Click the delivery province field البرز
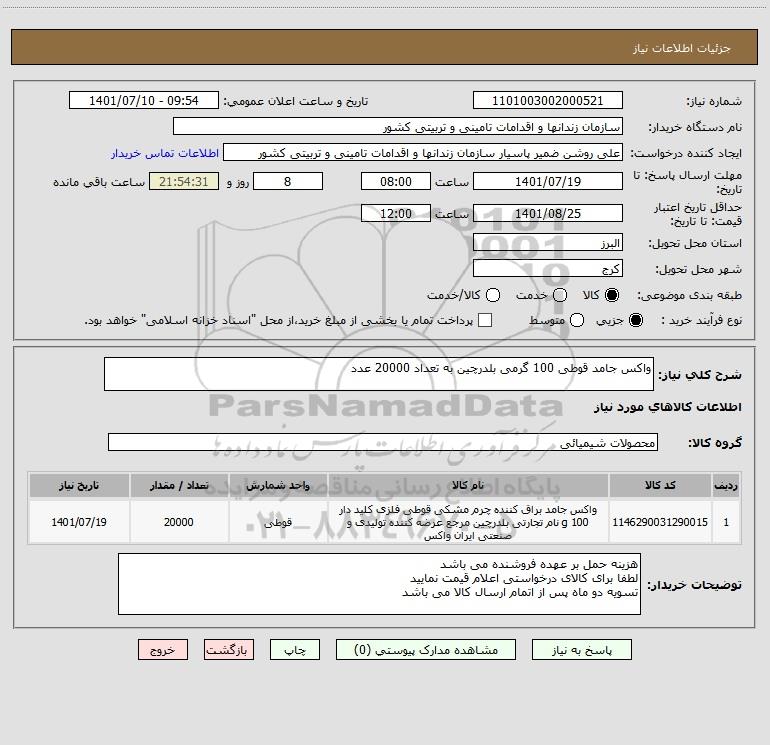 pos(548,243)
